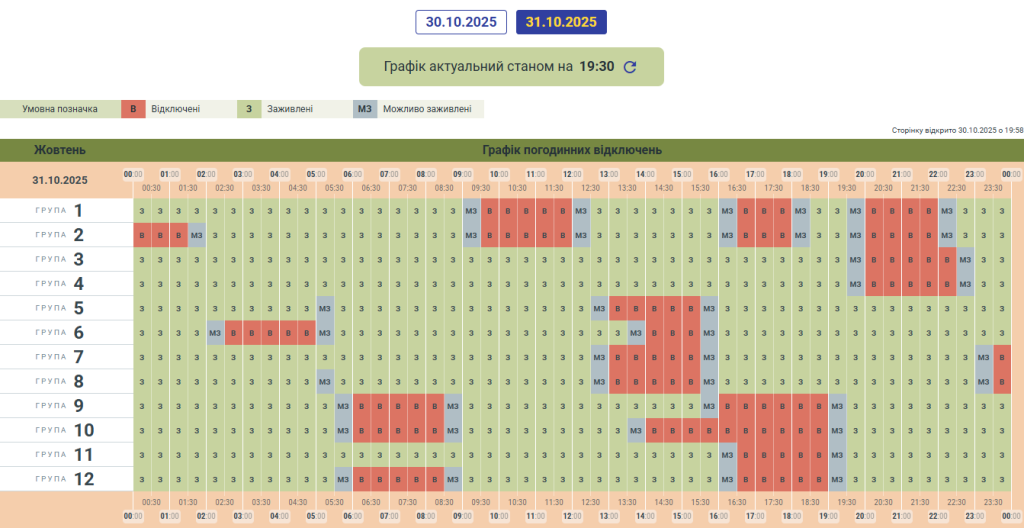
Task: Click the bottom 18:00 time marker
Action: click(792, 516)
